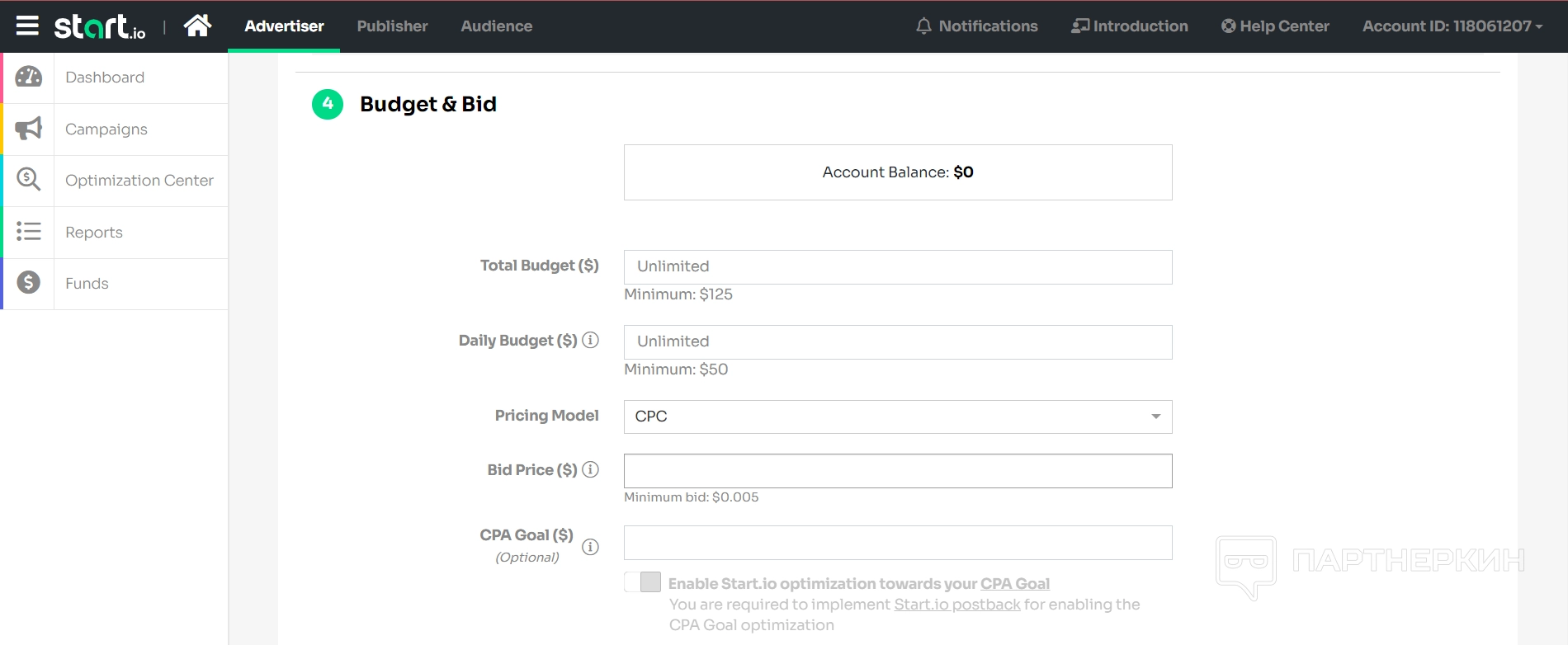Click the CPA Goal info icon
The image size is (1568, 645).
[x=590, y=547]
